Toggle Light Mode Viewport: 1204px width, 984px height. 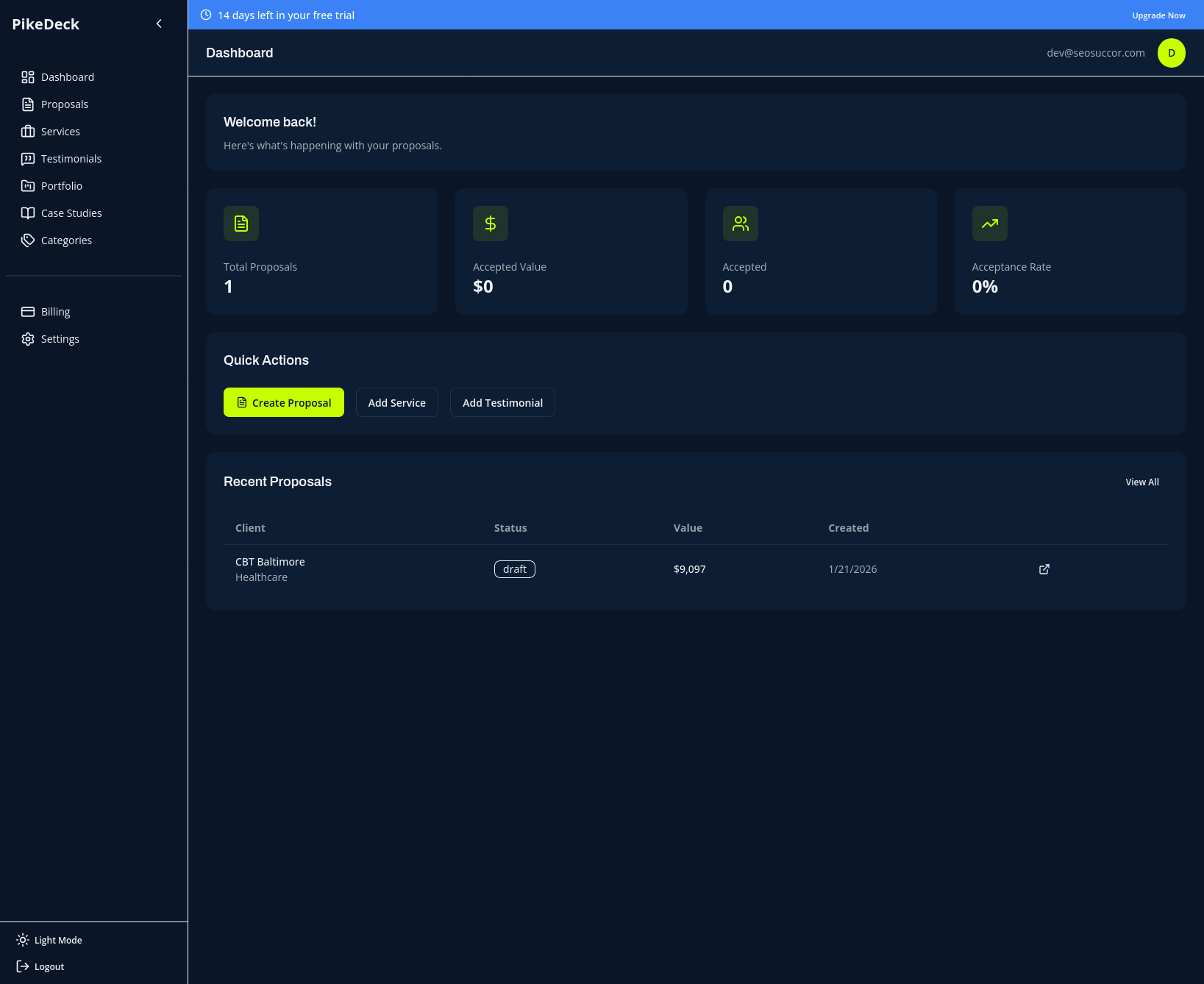pos(49,940)
